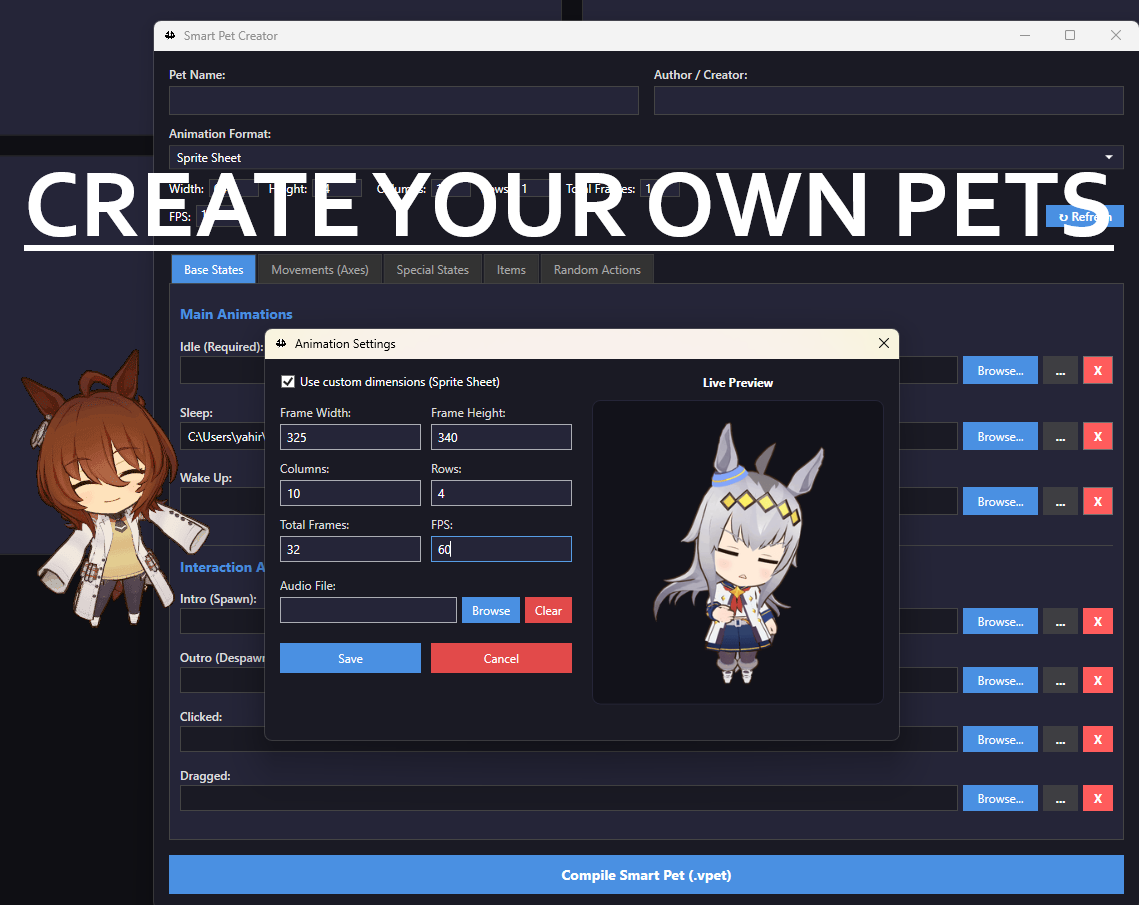The width and height of the screenshot is (1139, 905).
Task: Open settings (...) for the Dragged row
Action: (1061, 798)
